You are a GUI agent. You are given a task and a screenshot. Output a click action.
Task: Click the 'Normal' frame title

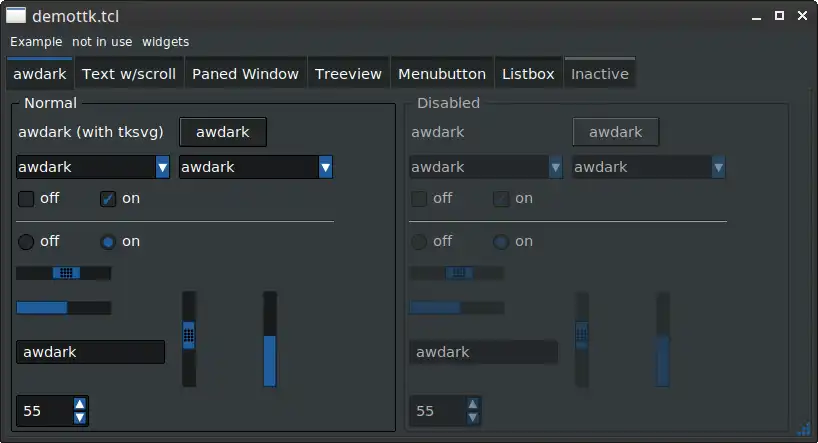(x=51, y=103)
